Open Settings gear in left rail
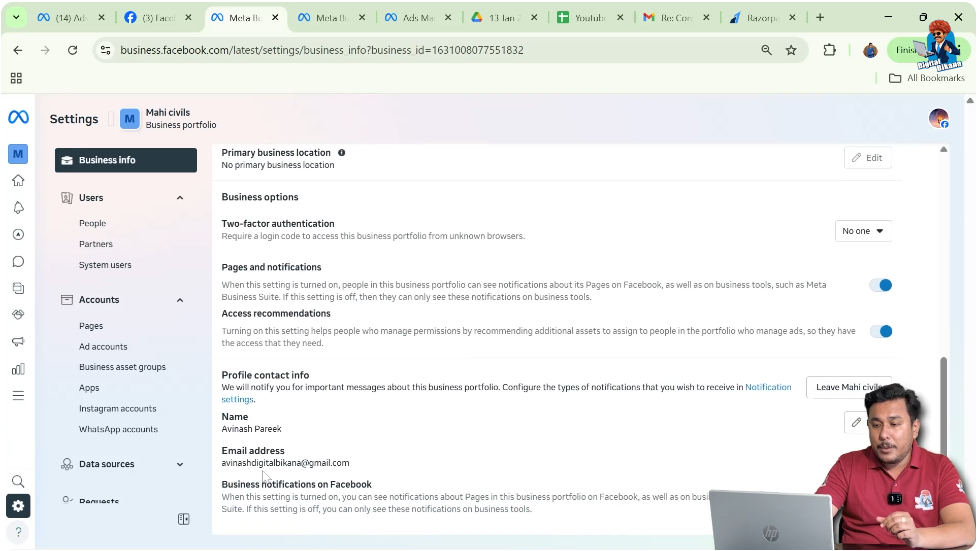 coord(18,506)
